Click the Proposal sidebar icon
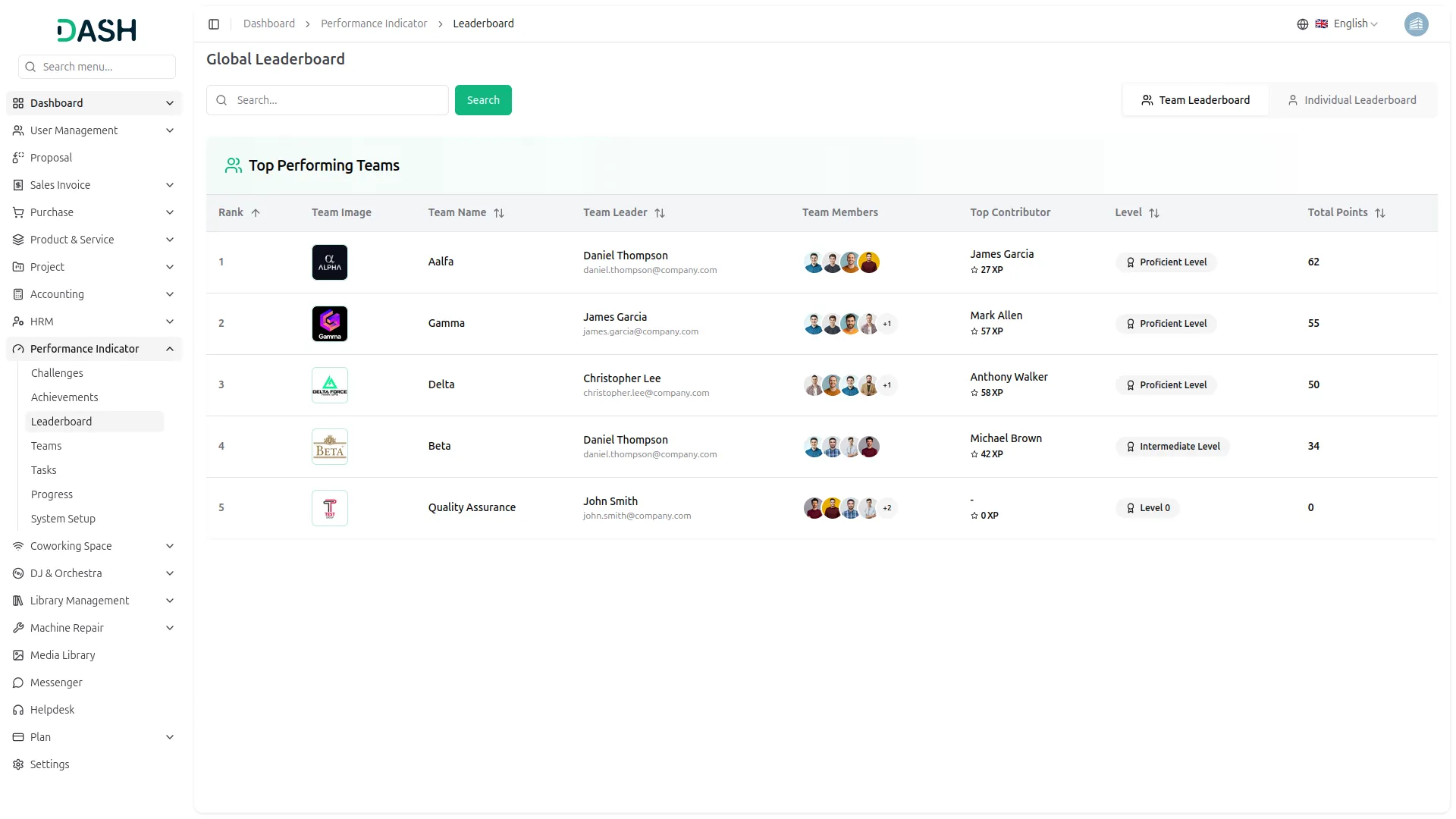The height and width of the screenshot is (819, 1456). pyautogui.click(x=18, y=158)
